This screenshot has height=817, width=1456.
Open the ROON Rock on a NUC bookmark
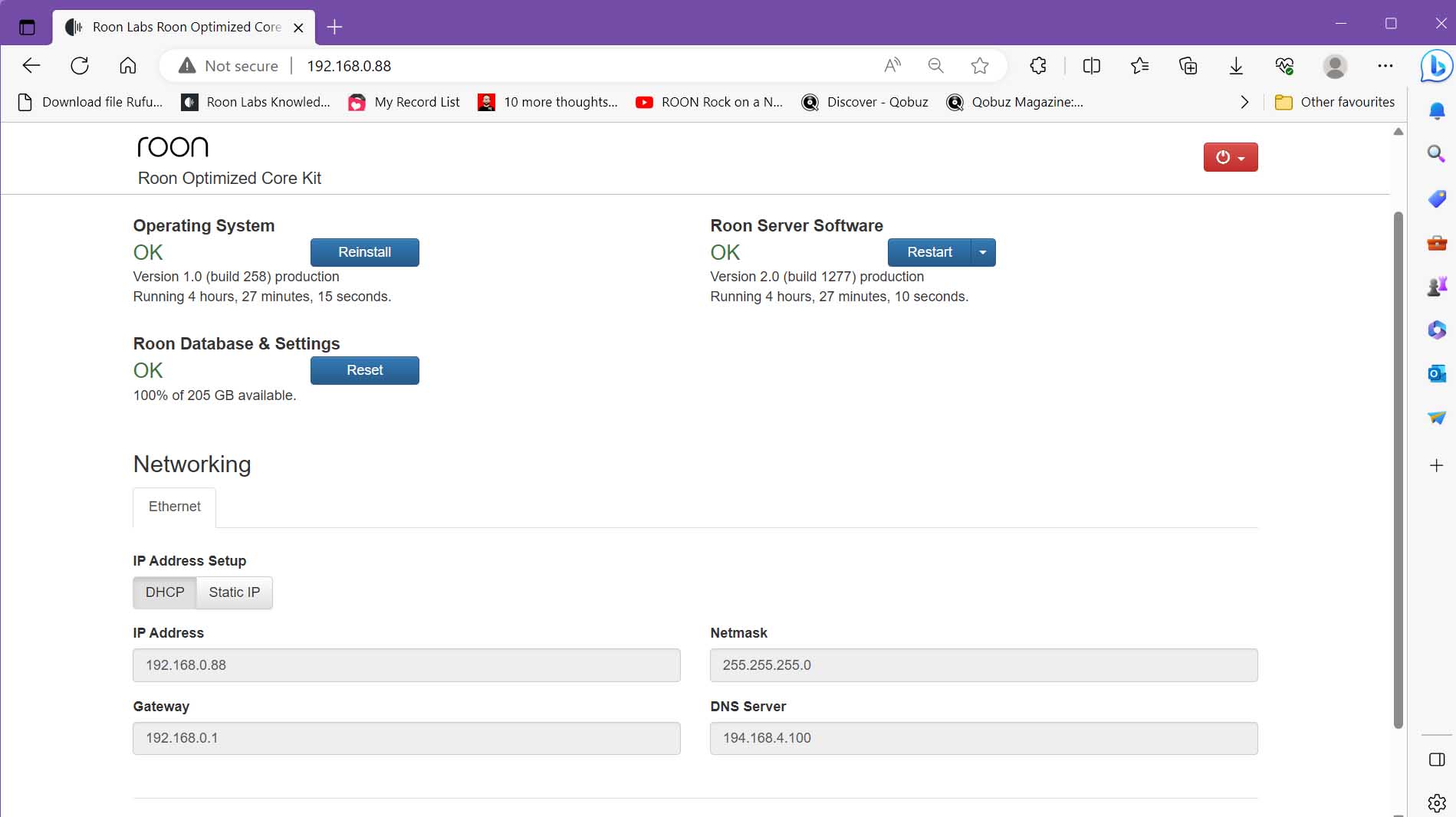tap(709, 102)
